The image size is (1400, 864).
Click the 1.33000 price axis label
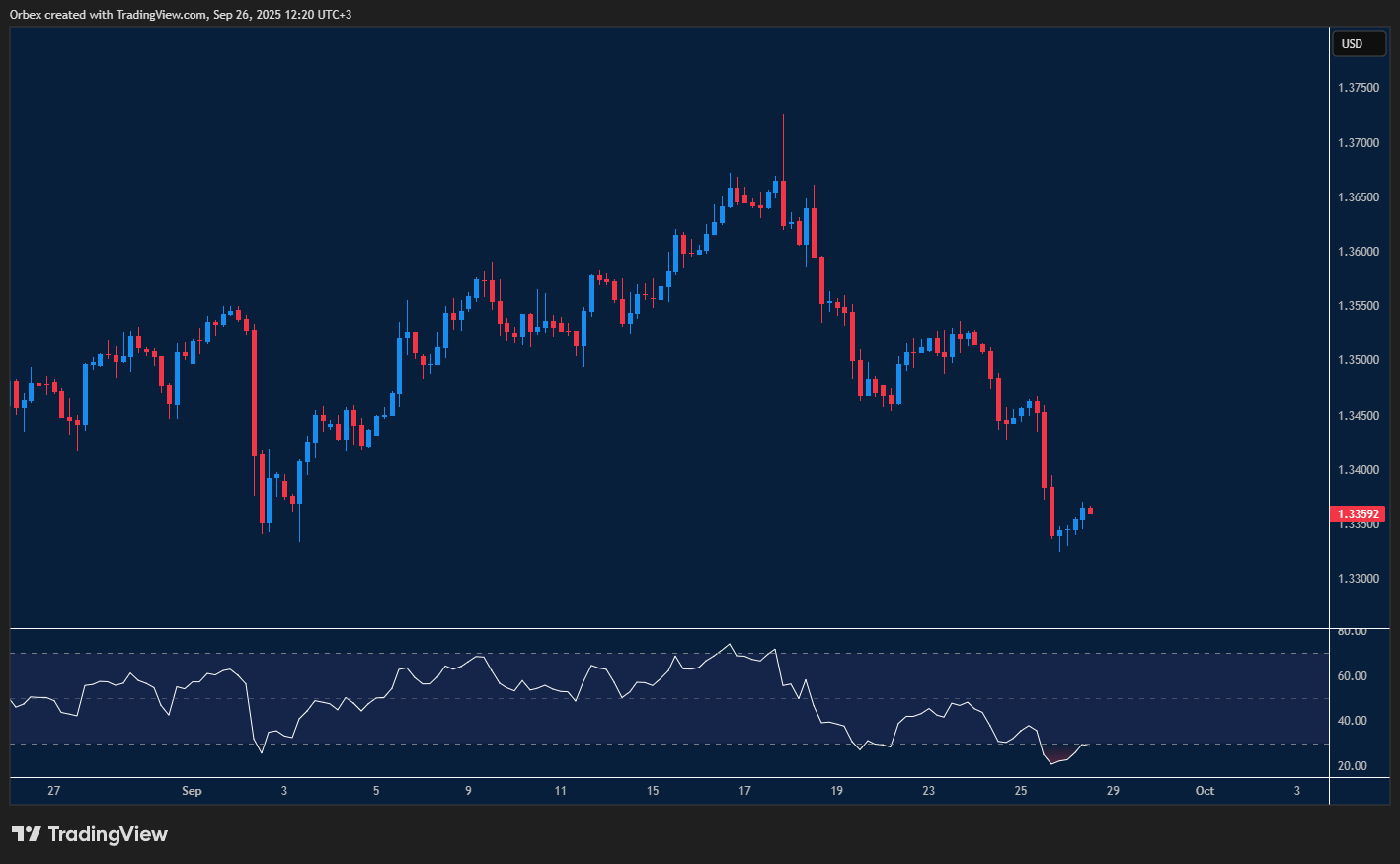coord(1358,579)
